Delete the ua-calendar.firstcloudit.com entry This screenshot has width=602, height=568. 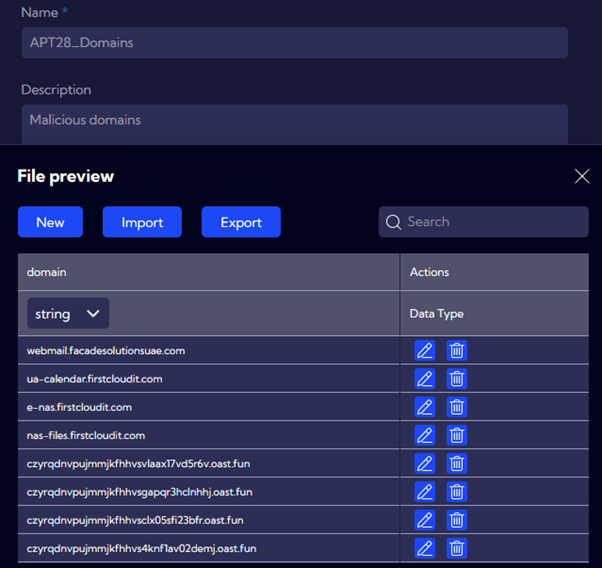[x=457, y=379]
